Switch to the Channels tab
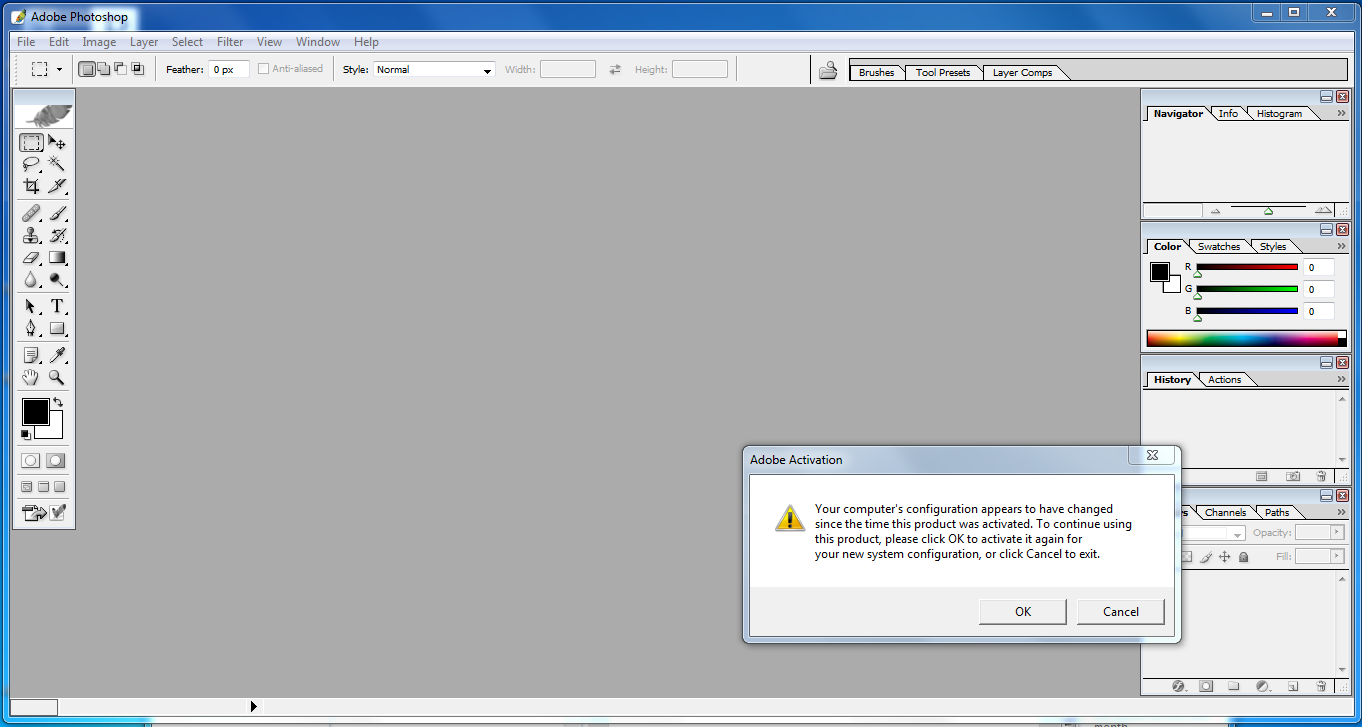 coord(1225,513)
